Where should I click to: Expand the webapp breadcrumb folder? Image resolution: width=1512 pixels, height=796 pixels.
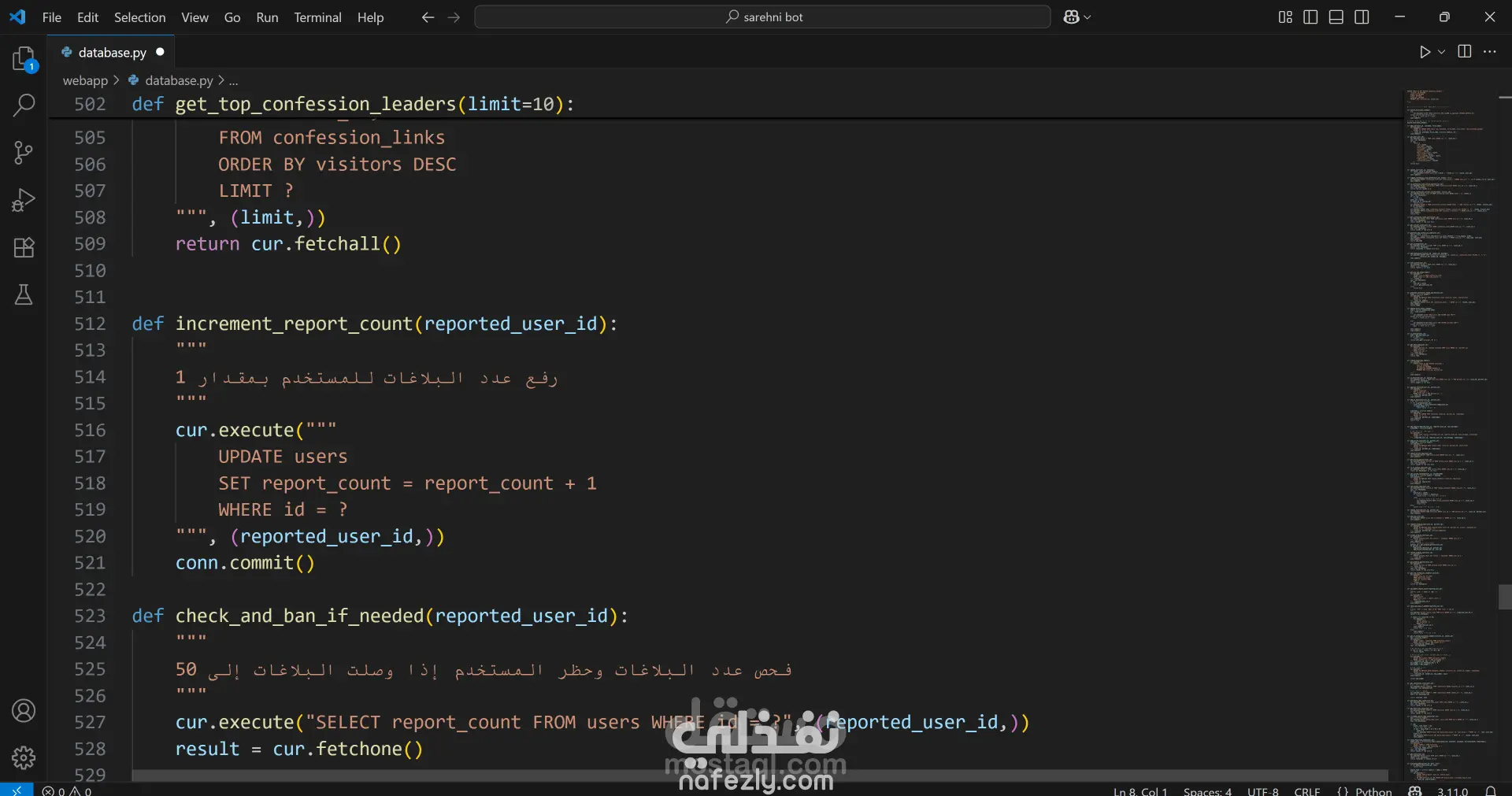pyautogui.click(x=85, y=80)
